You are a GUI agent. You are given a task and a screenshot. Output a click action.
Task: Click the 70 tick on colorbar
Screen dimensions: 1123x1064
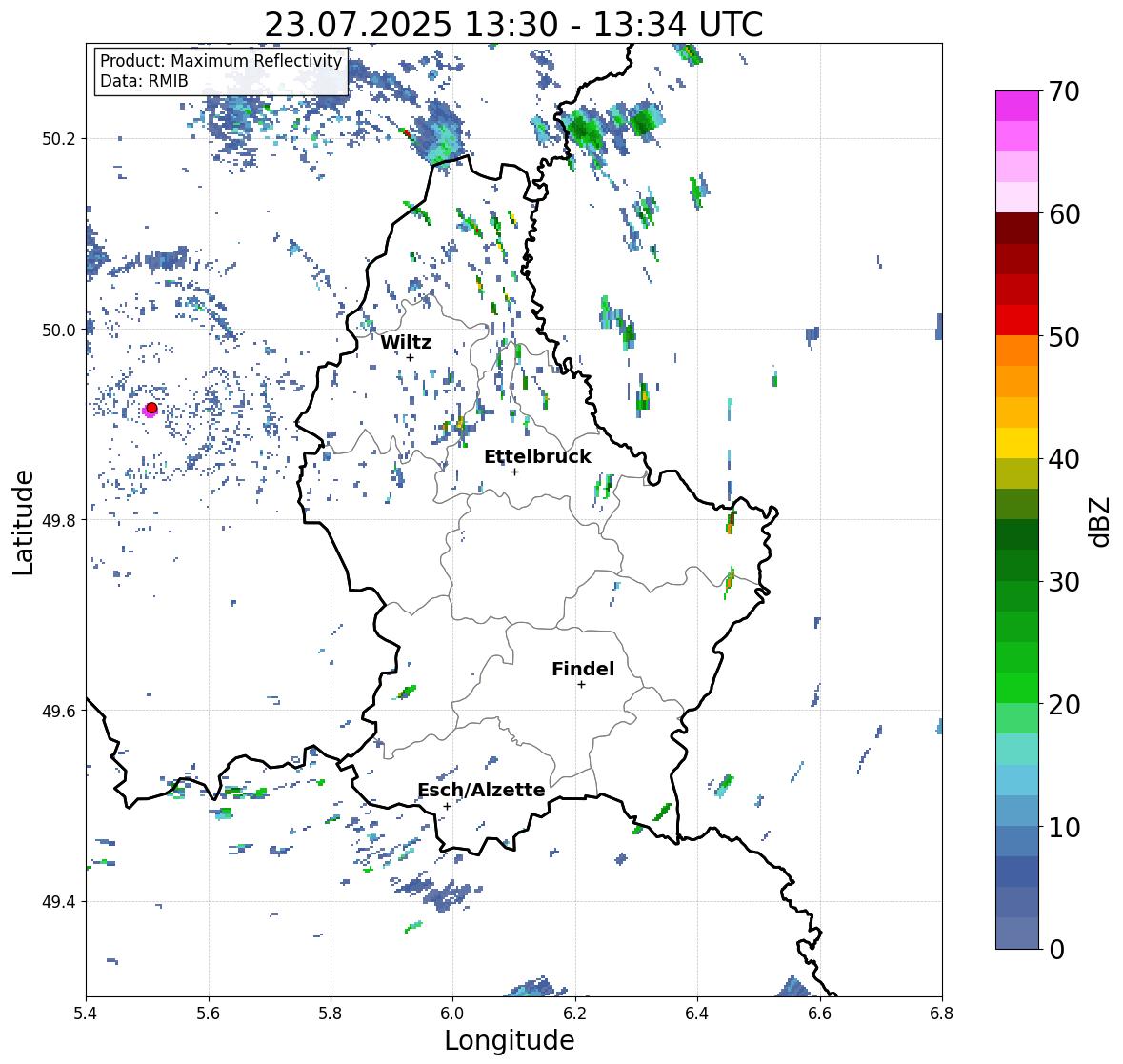(1063, 91)
